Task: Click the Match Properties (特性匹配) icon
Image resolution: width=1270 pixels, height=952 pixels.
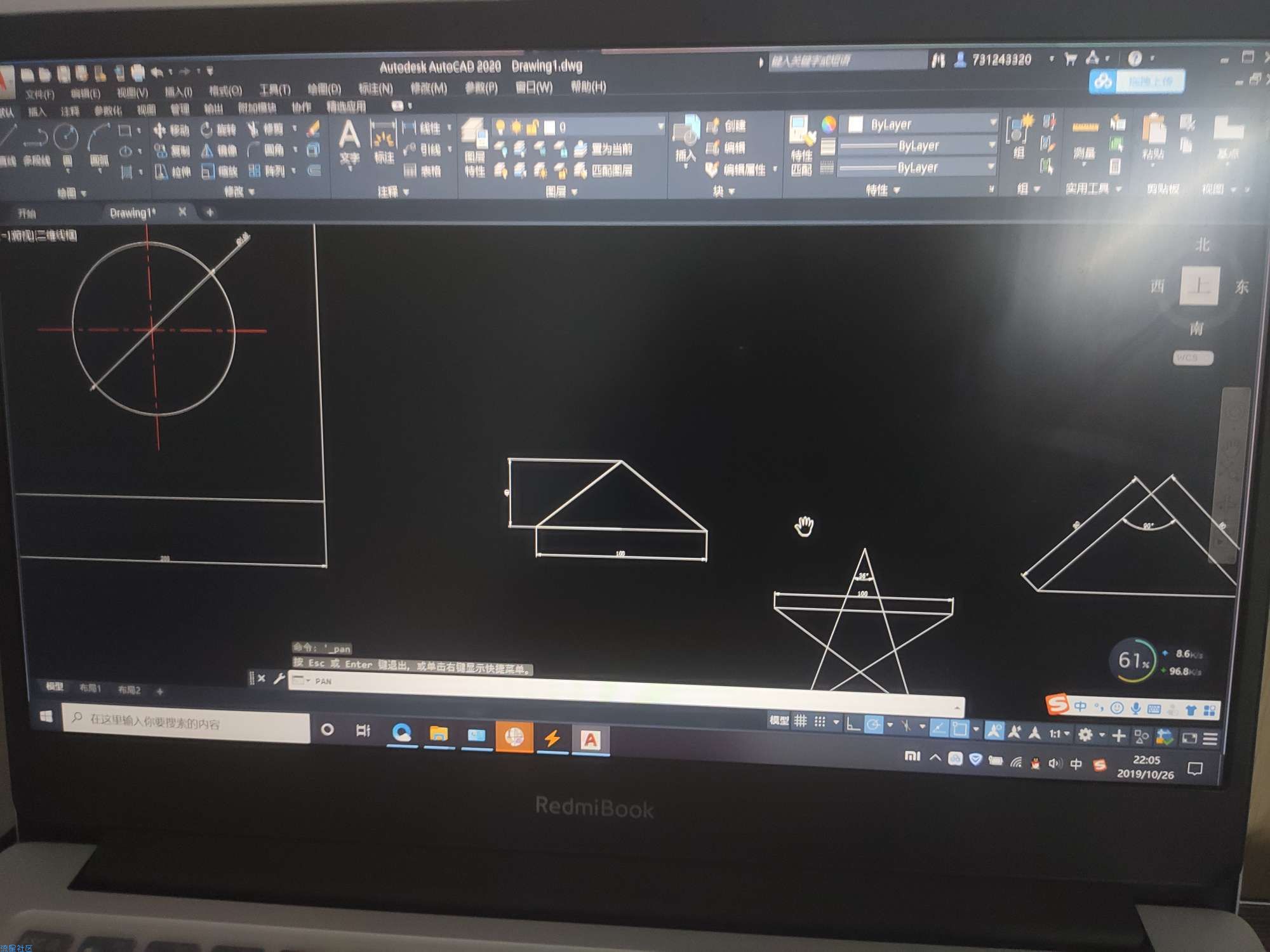Action: pyautogui.click(x=801, y=146)
